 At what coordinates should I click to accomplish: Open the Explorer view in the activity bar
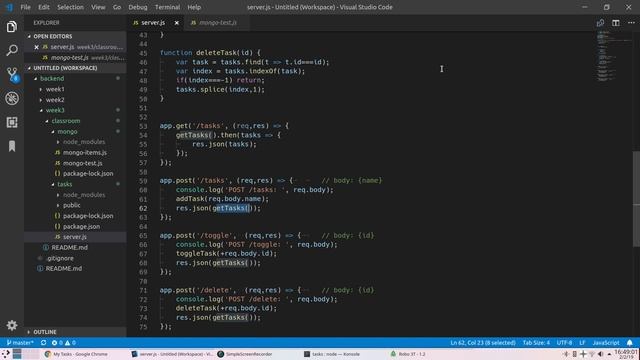pos(12,27)
